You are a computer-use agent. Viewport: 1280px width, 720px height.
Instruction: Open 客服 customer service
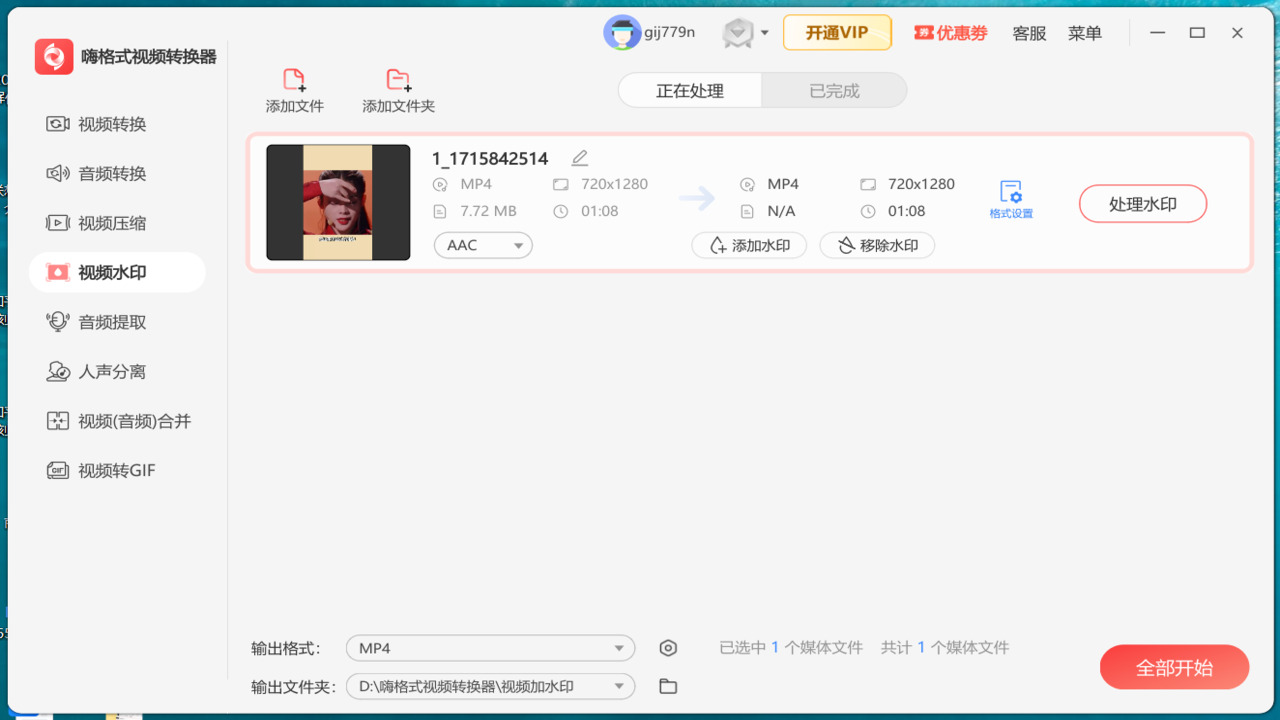[x=1028, y=32]
